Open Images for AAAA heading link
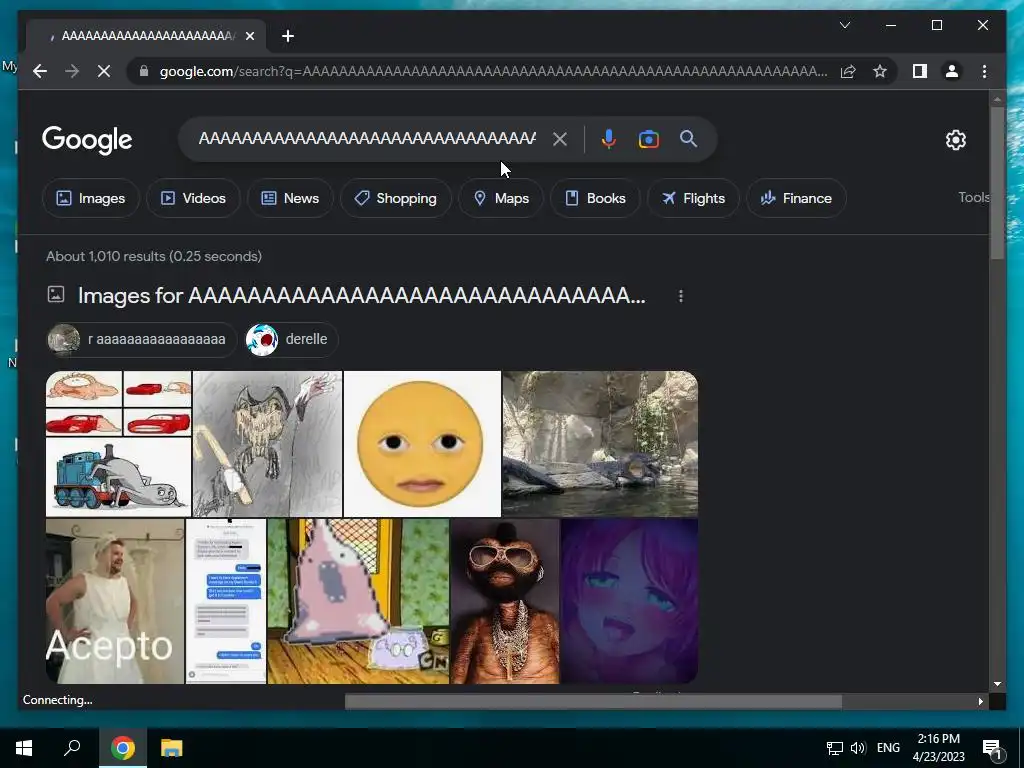The width and height of the screenshot is (1024, 768). pos(361,295)
